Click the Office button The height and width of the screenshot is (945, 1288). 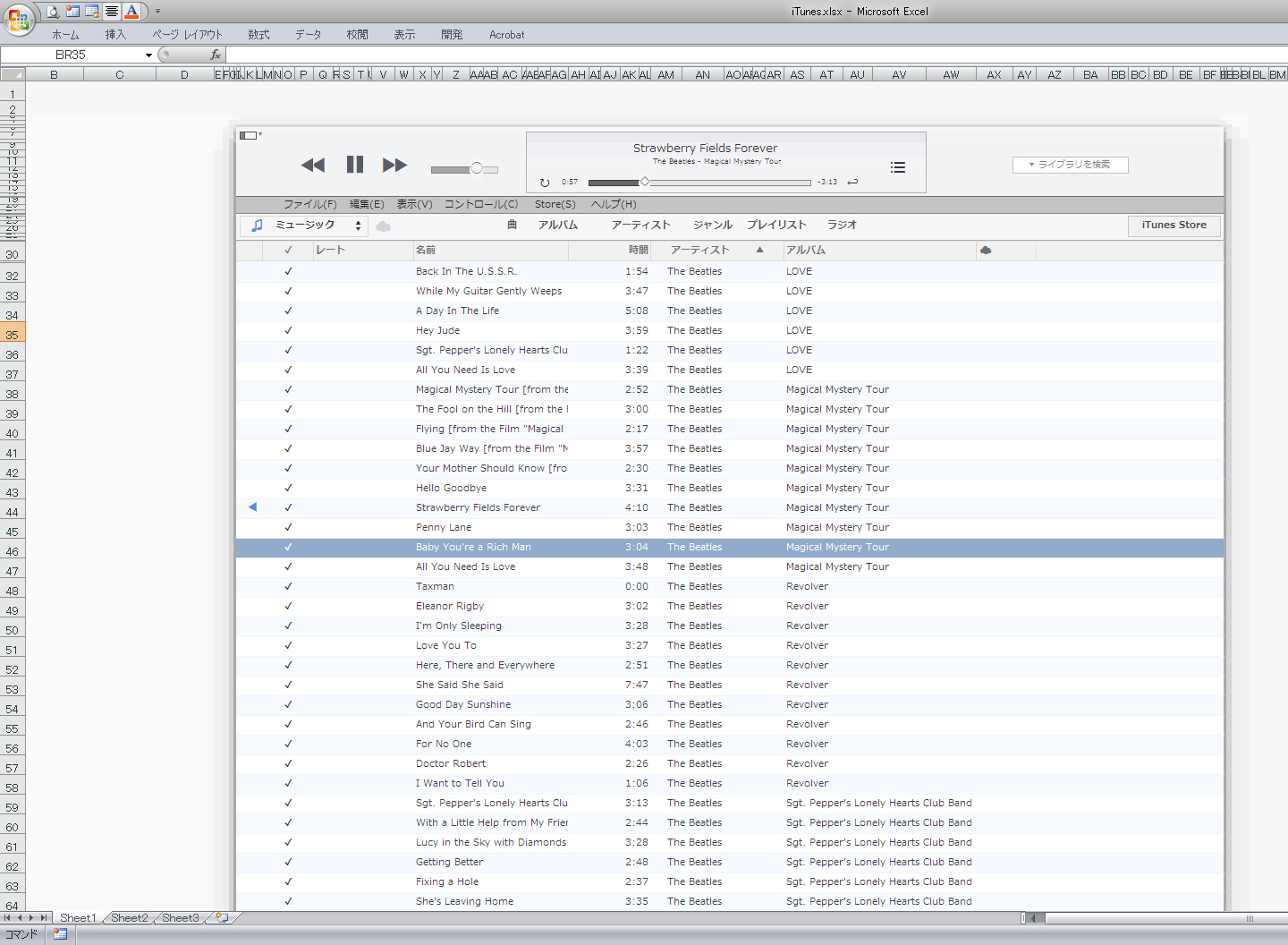18,19
